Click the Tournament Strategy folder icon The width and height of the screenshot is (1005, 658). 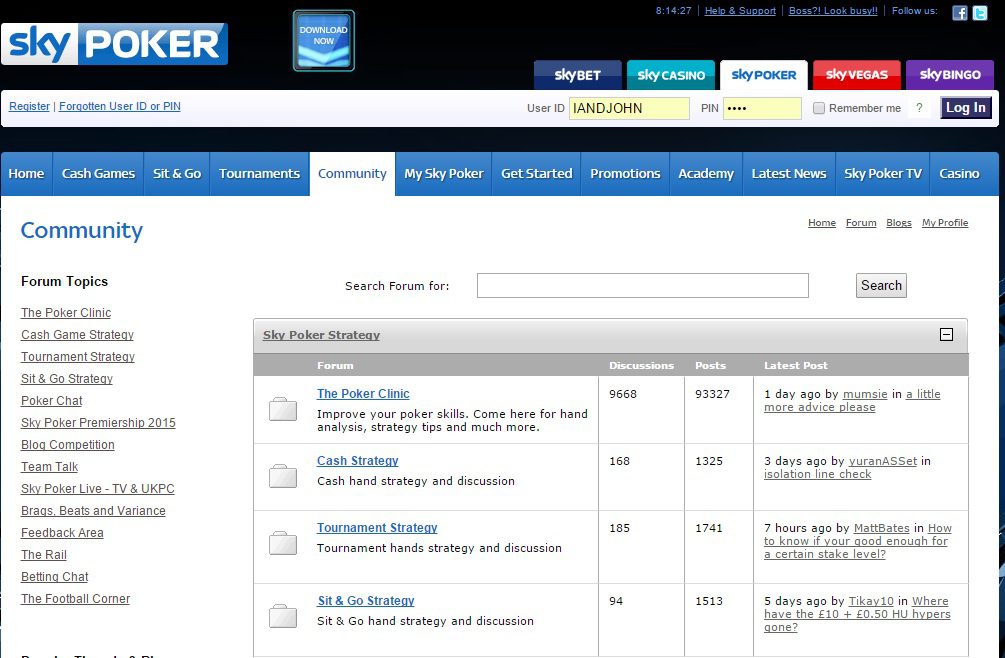(x=283, y=543)
